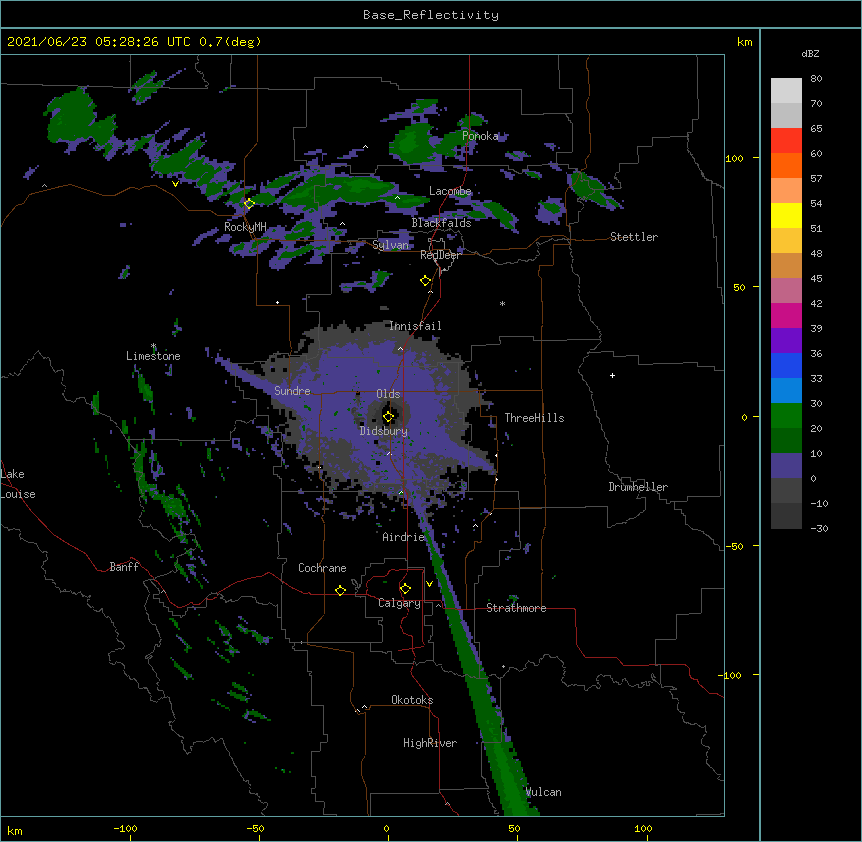Click the Calgary city label
The height and width of the screenshot is (842, 862).
point(399,603)
